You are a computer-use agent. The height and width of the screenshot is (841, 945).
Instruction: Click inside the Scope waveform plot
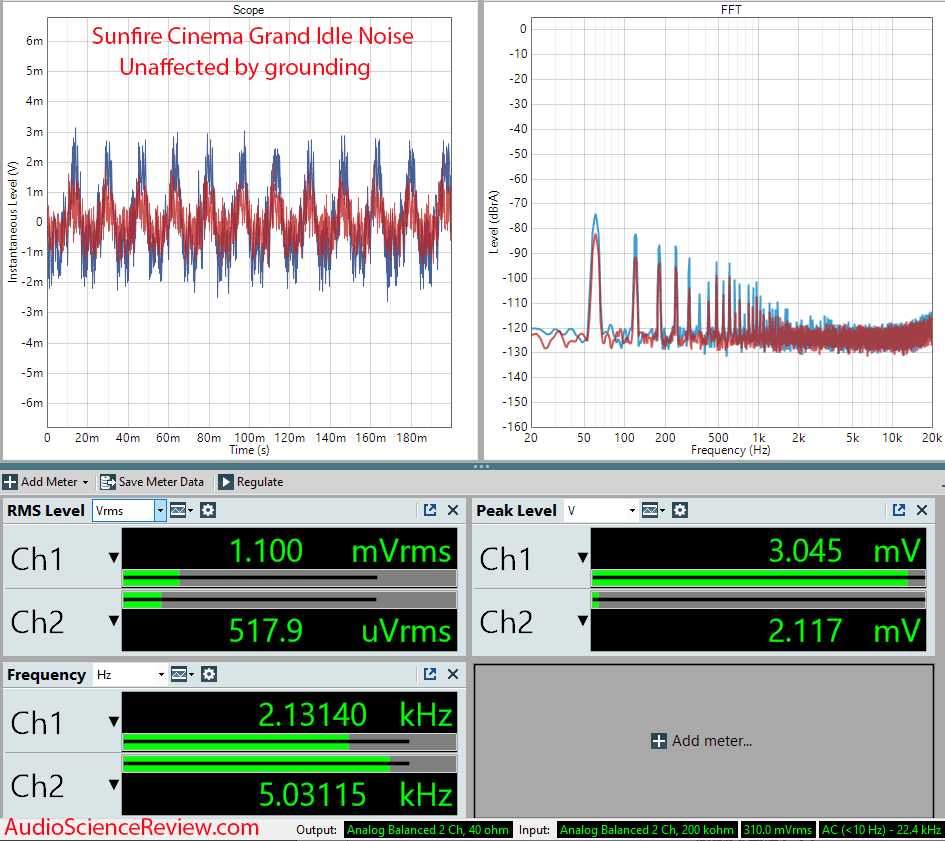point(249,222)
